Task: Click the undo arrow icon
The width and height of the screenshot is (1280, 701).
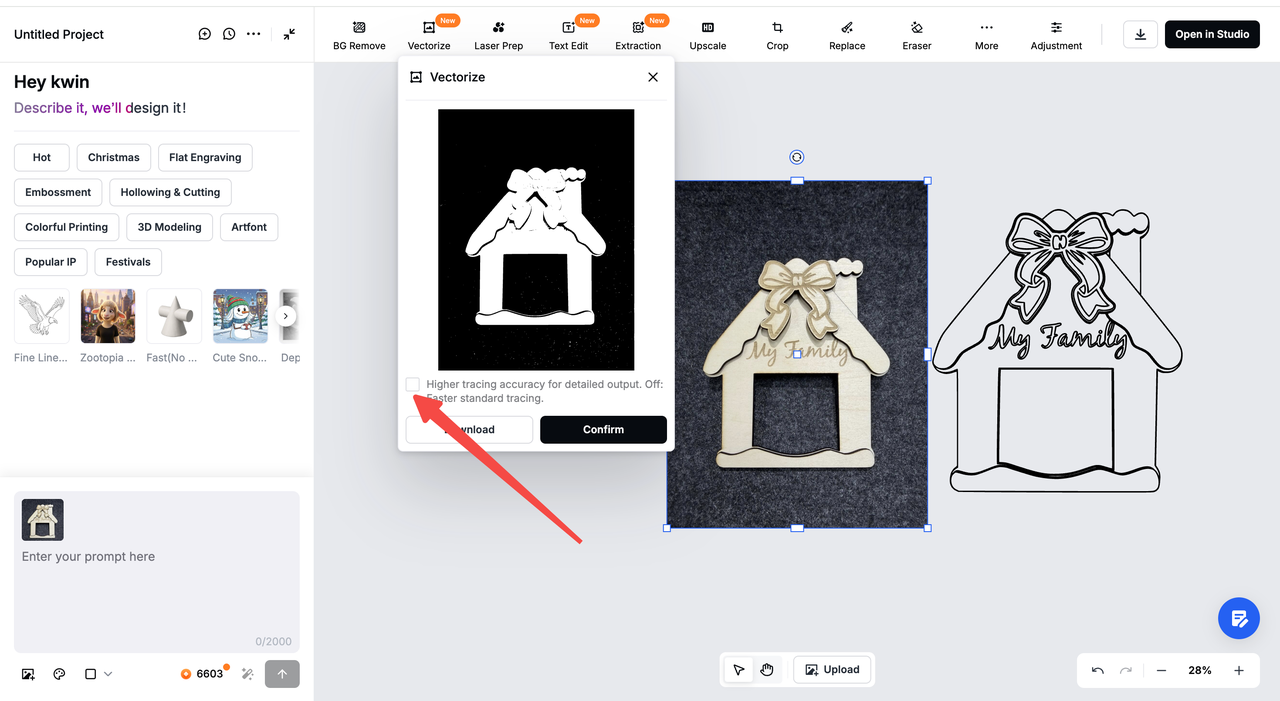Action: pos(1098,671)
